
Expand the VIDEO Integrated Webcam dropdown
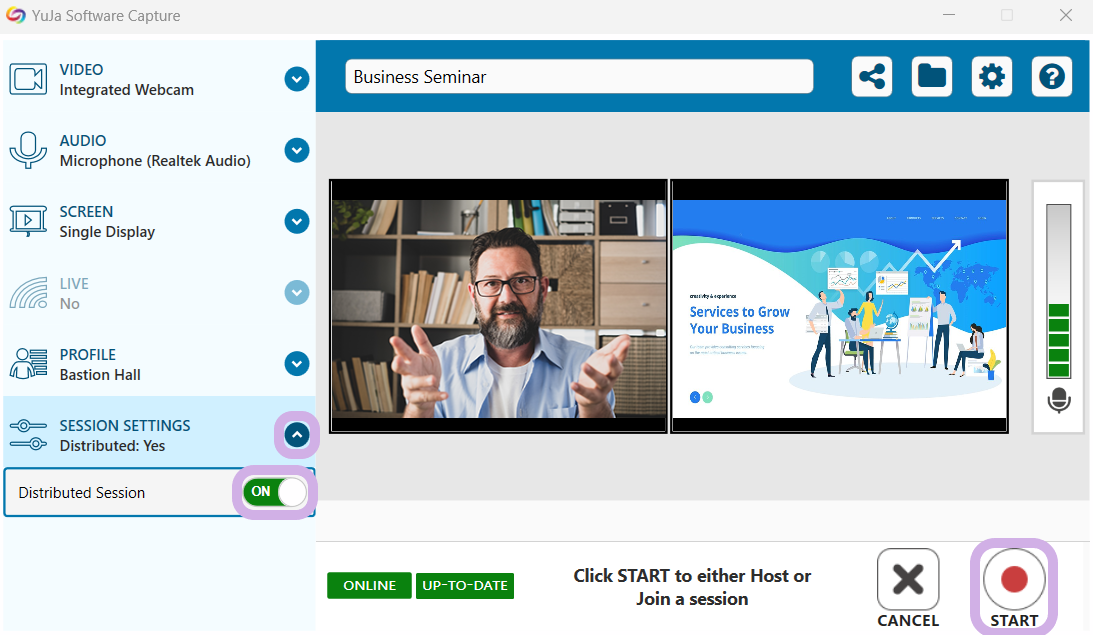297,79
